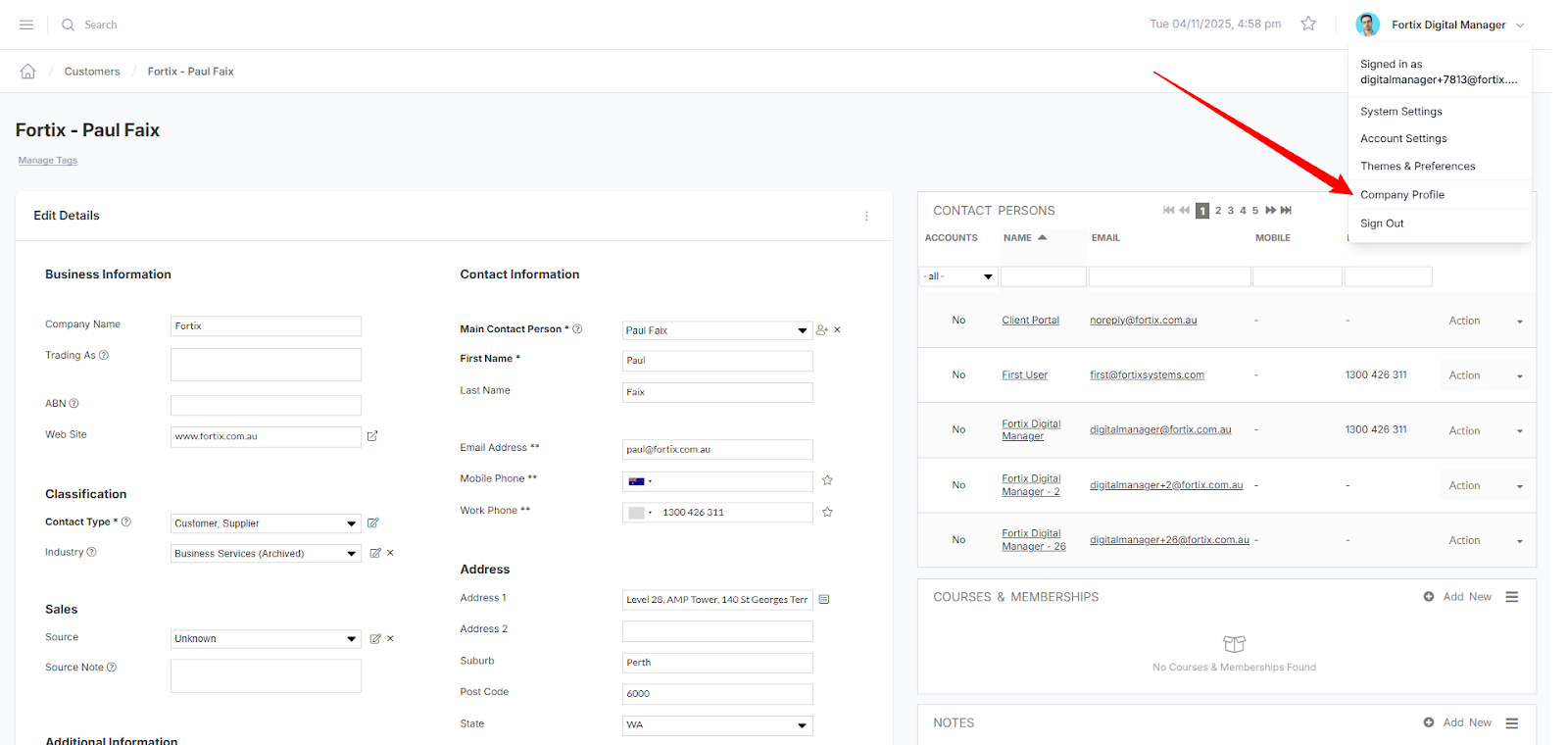1568x745 pixels.
Task: Edit Industry options icon
Action: click(x=375, y=553)
